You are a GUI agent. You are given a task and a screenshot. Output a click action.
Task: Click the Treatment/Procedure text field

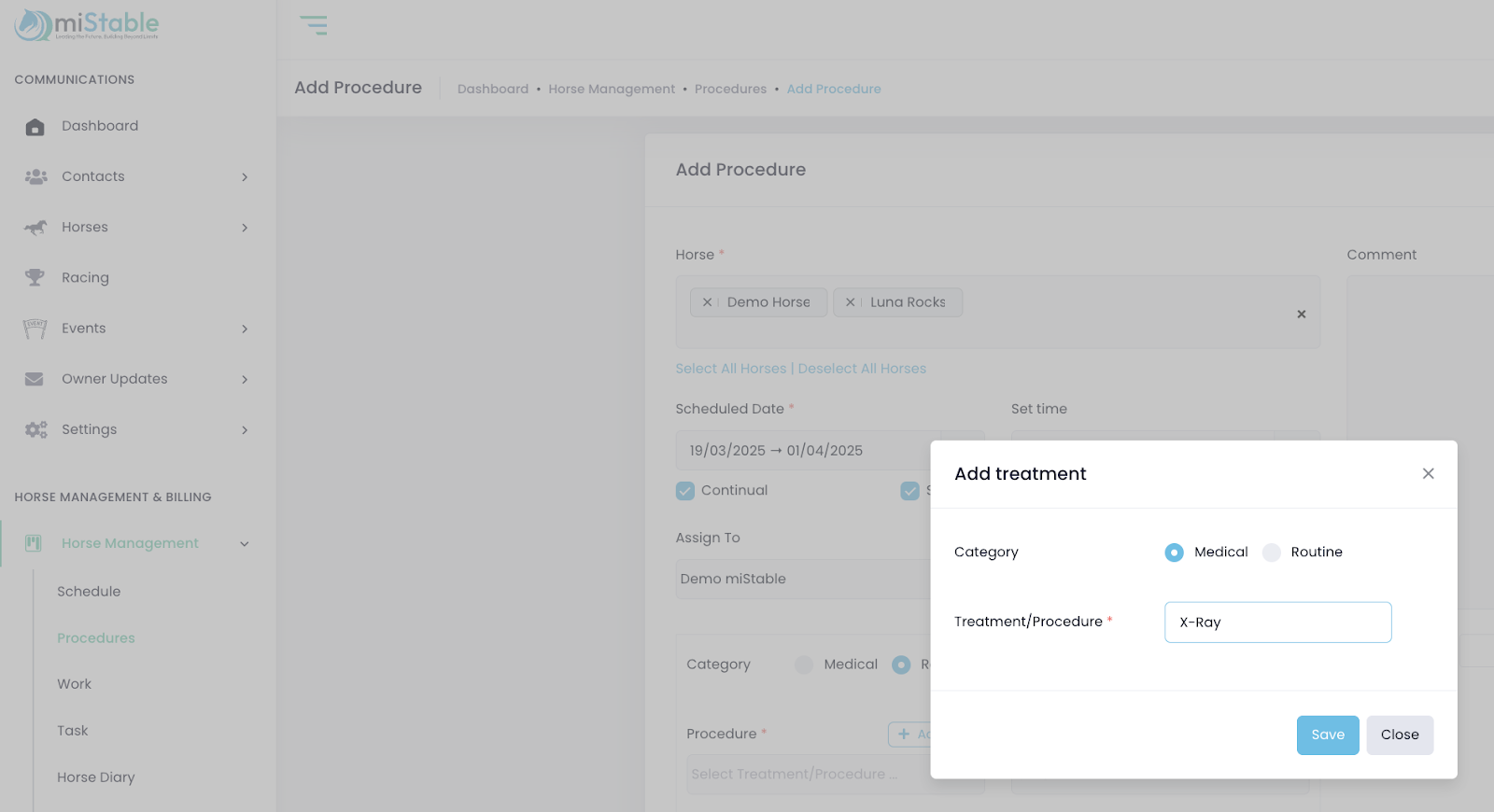[1277, 623]
